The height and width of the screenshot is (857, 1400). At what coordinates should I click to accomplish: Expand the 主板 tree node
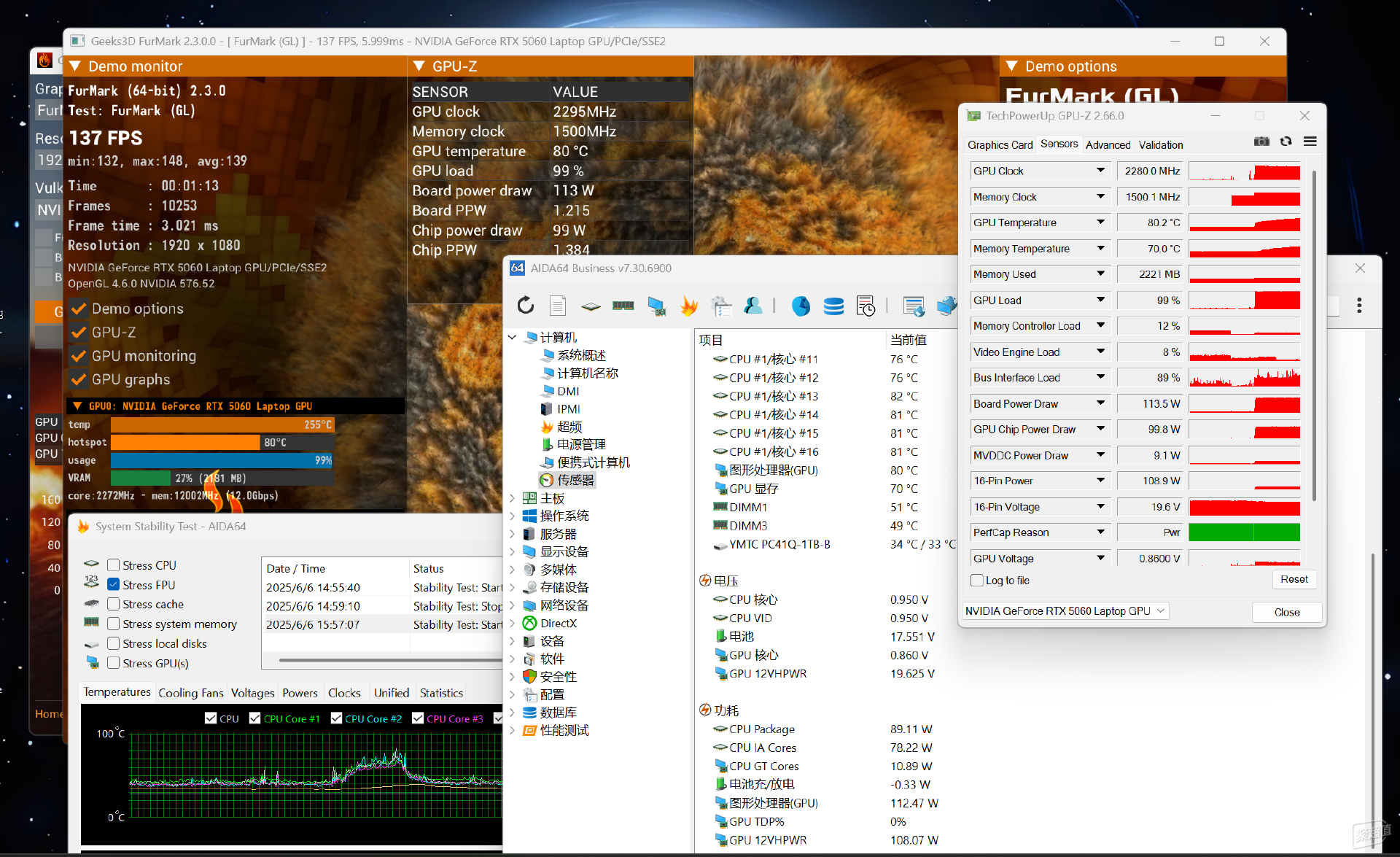(x=512, y=499)
